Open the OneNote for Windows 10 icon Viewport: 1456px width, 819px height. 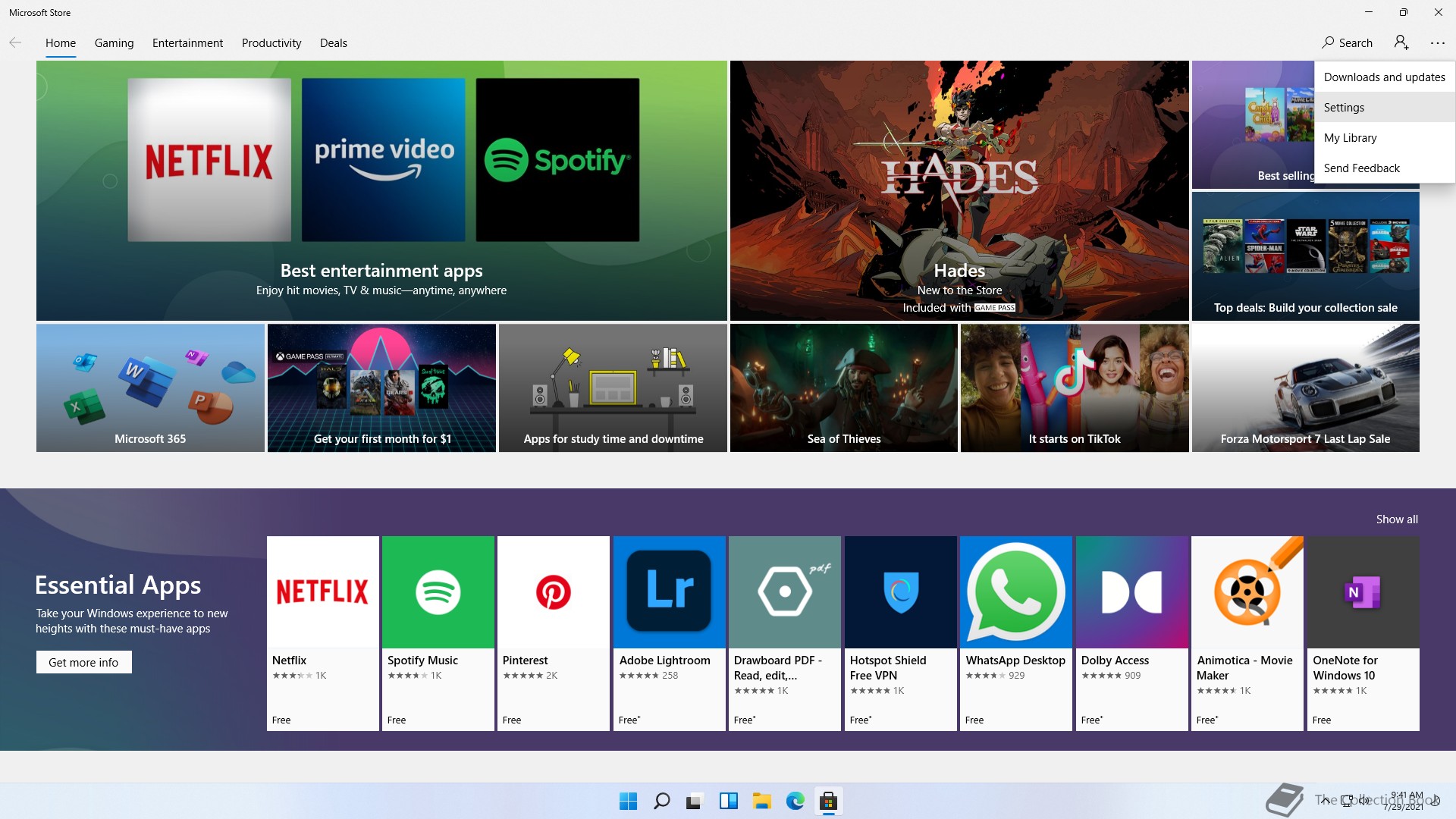[x=1363, y=592]
